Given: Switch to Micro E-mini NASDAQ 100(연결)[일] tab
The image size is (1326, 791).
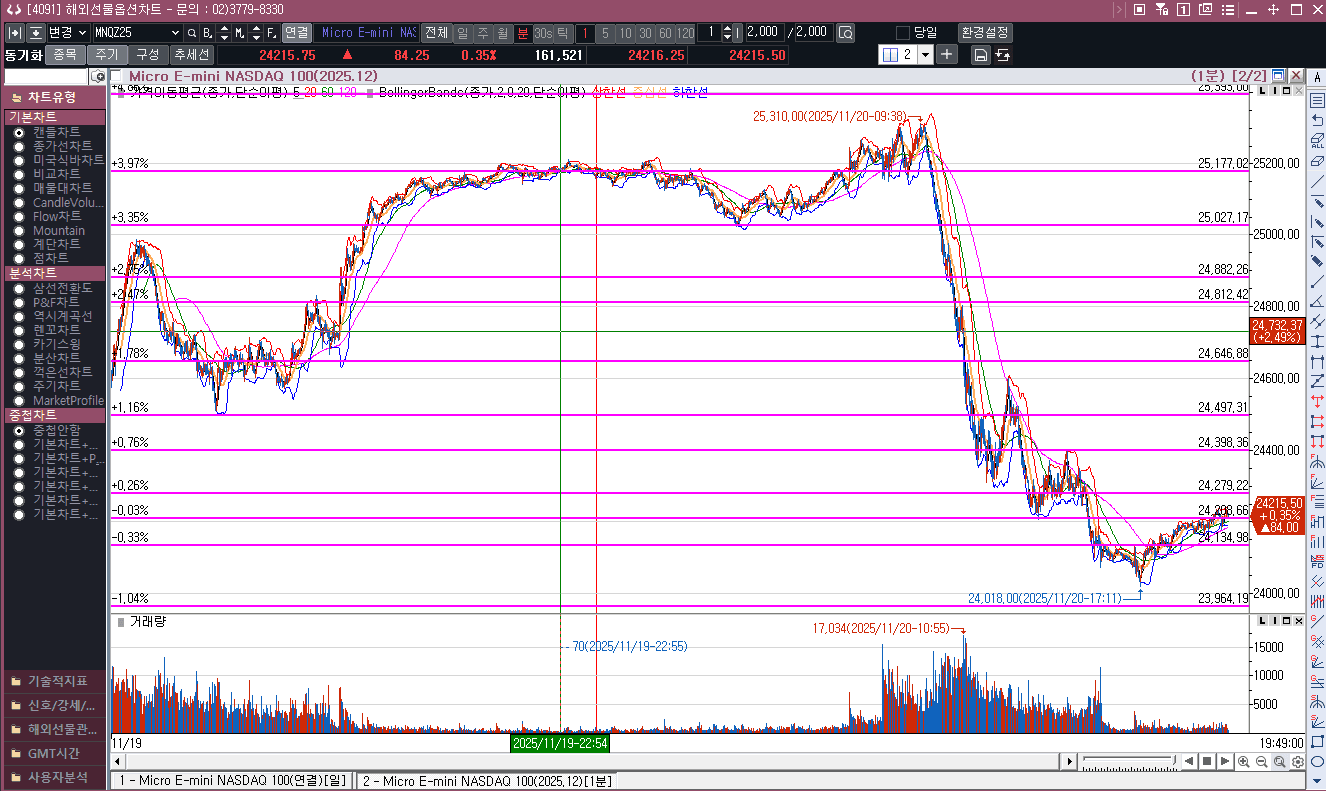Looking at the screenshot, I should 231,780.
